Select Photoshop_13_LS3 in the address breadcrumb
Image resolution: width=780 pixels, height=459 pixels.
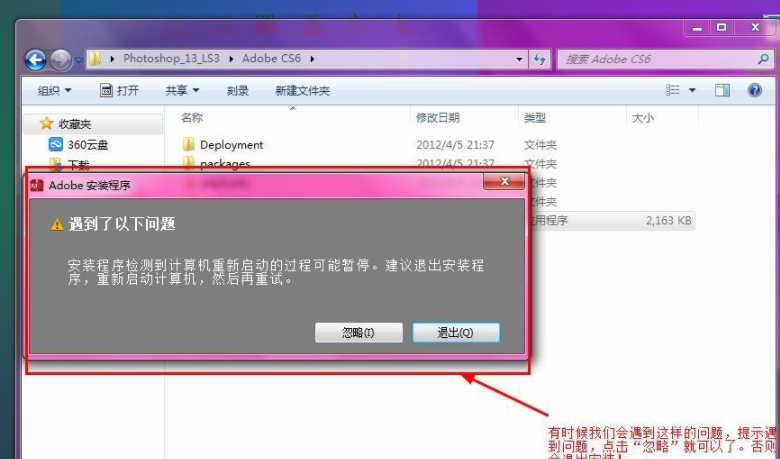point(171,58)
